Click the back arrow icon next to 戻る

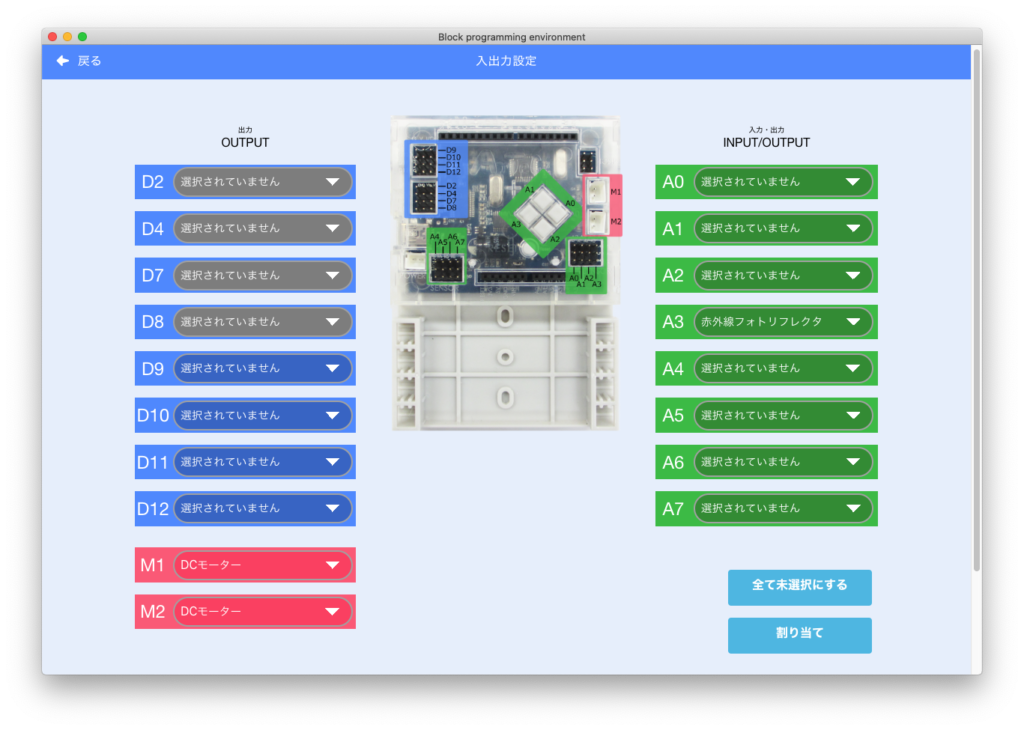60,60
